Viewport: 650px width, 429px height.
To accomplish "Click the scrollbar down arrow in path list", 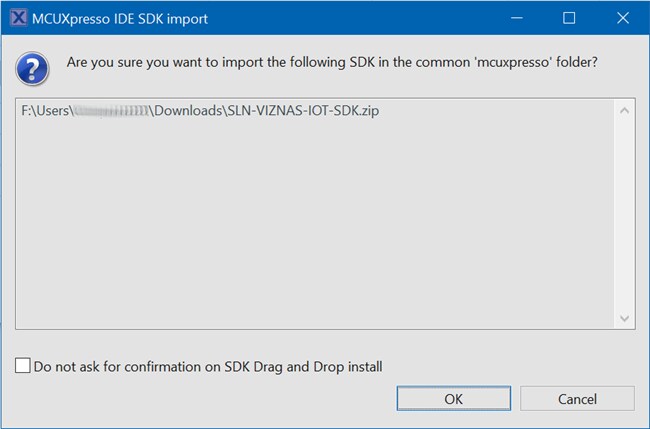I will [625, 318].
